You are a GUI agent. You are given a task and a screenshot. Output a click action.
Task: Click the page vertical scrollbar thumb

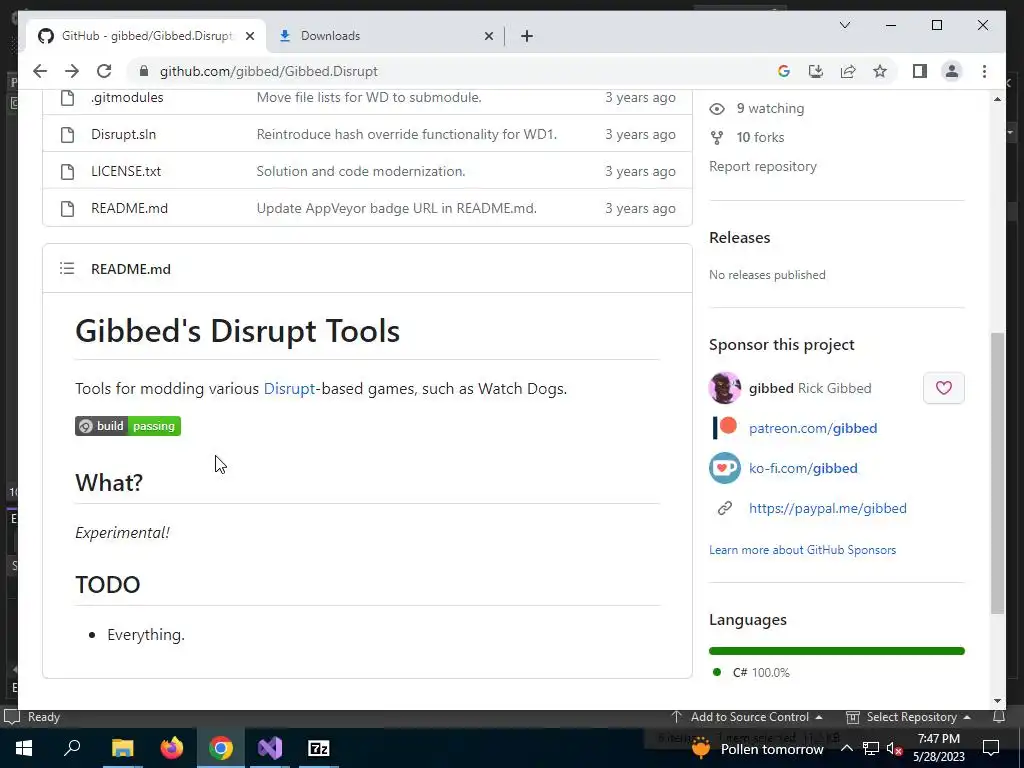point(997,473)
